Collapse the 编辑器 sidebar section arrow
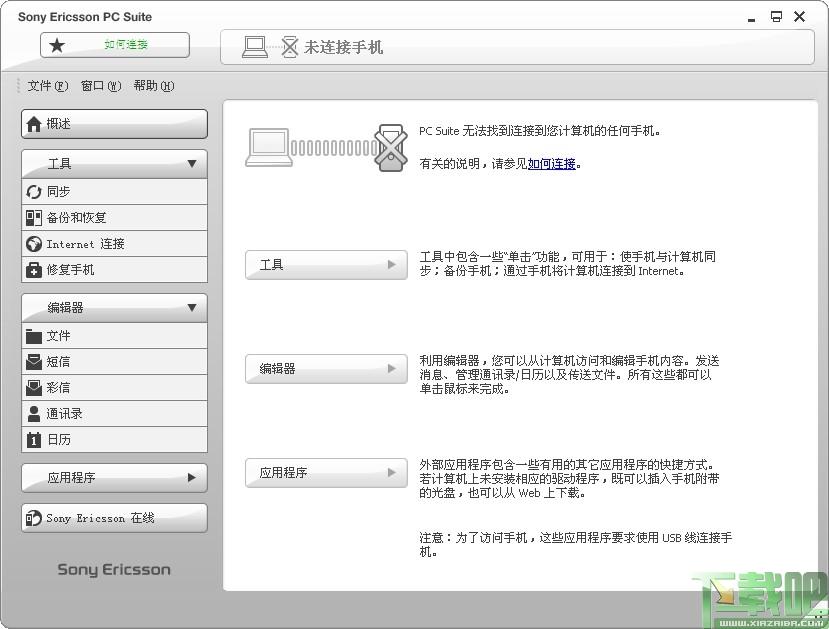 pos(192,308)
